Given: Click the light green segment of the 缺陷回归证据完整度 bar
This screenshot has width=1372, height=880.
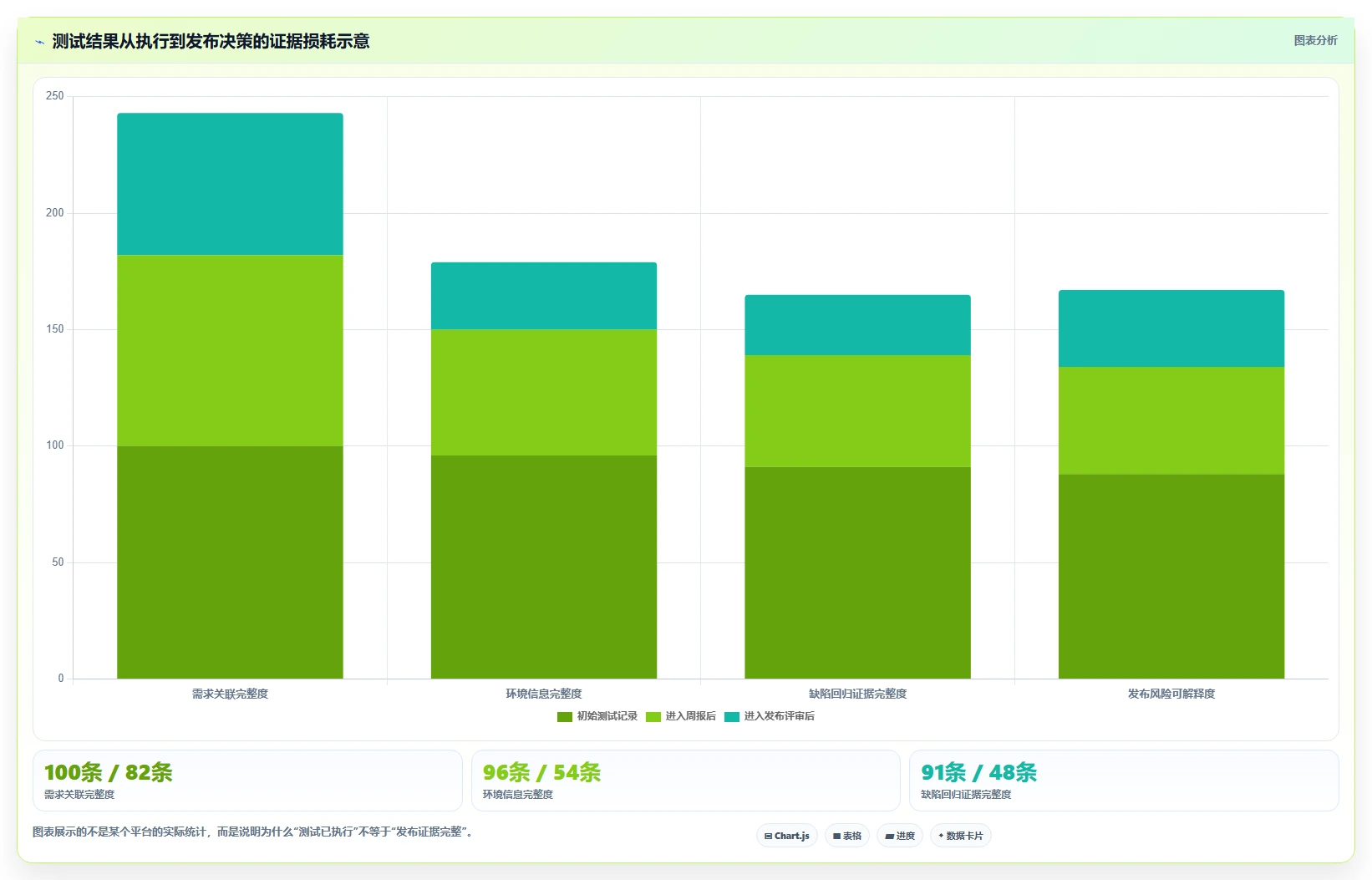Looking at the screenshot, I should (858, 411).
